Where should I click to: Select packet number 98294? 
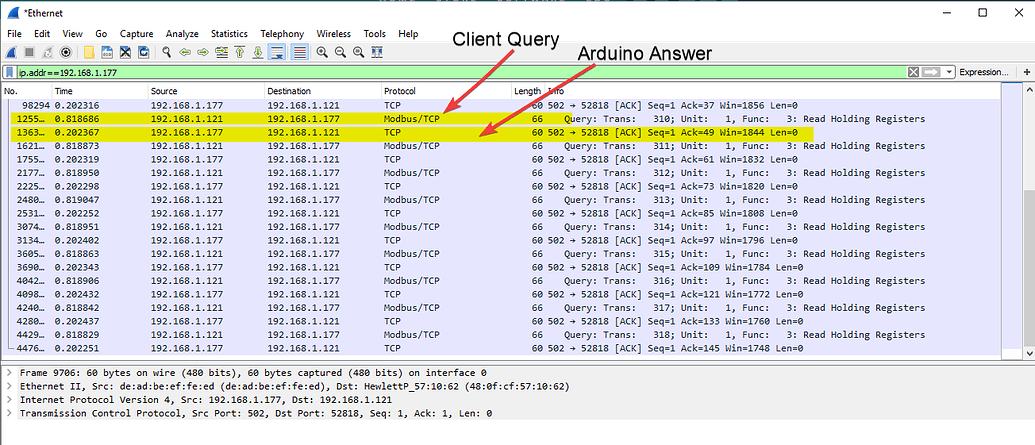[503, 105]
